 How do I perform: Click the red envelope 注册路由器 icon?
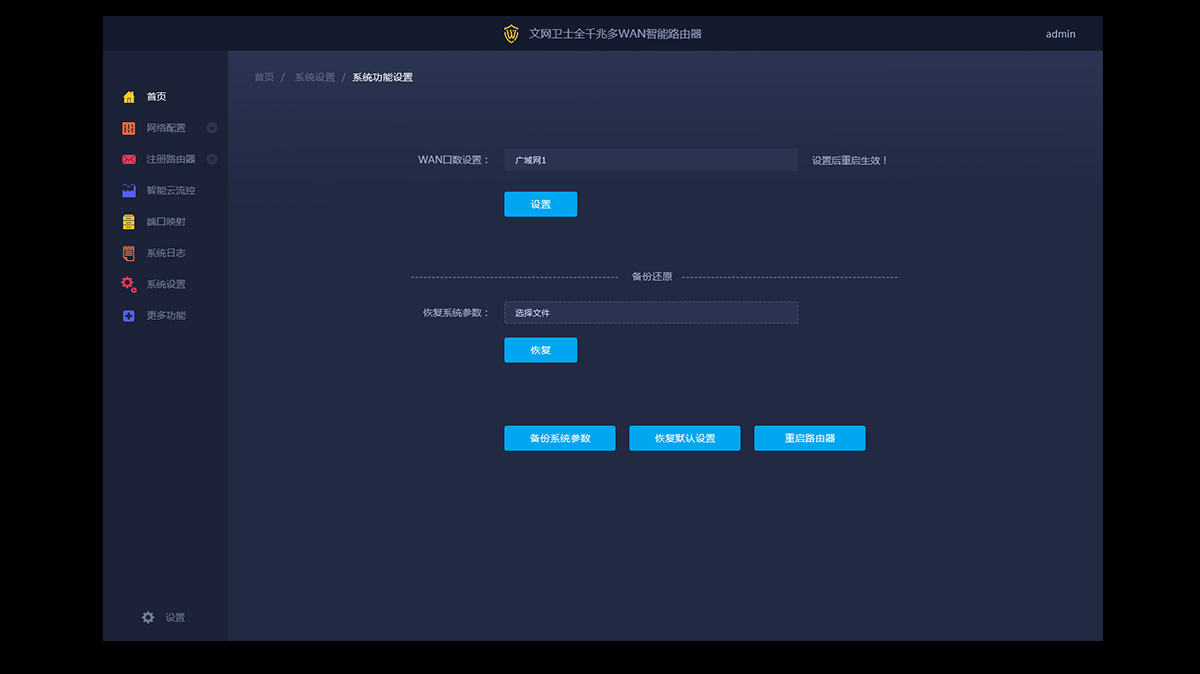pos(129,159)
